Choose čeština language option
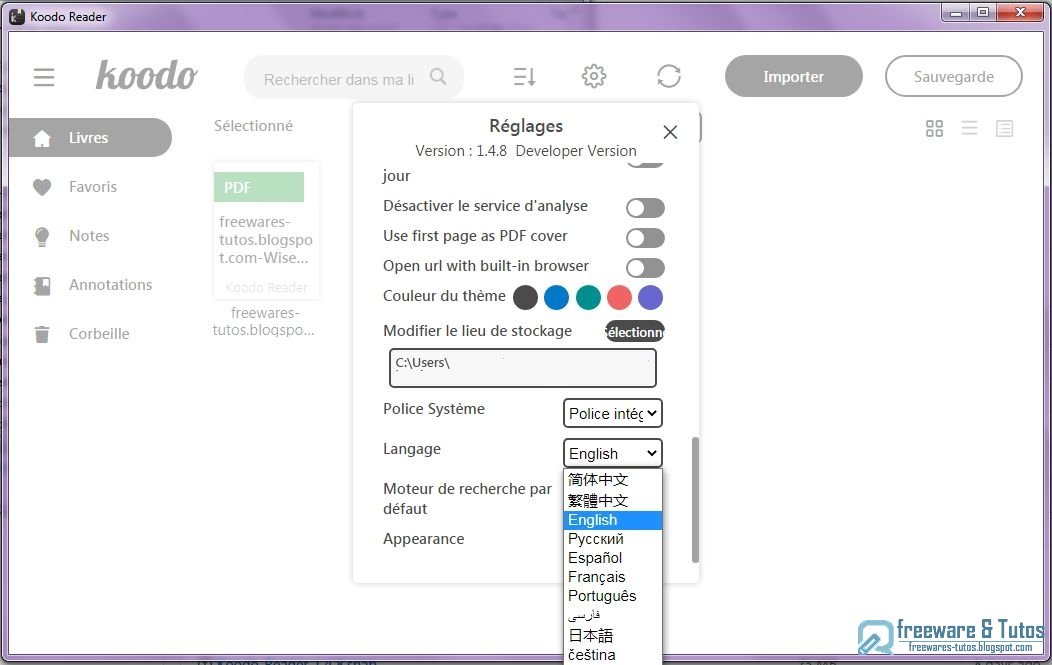The image size is (1052, 665). tap(613, 654)
